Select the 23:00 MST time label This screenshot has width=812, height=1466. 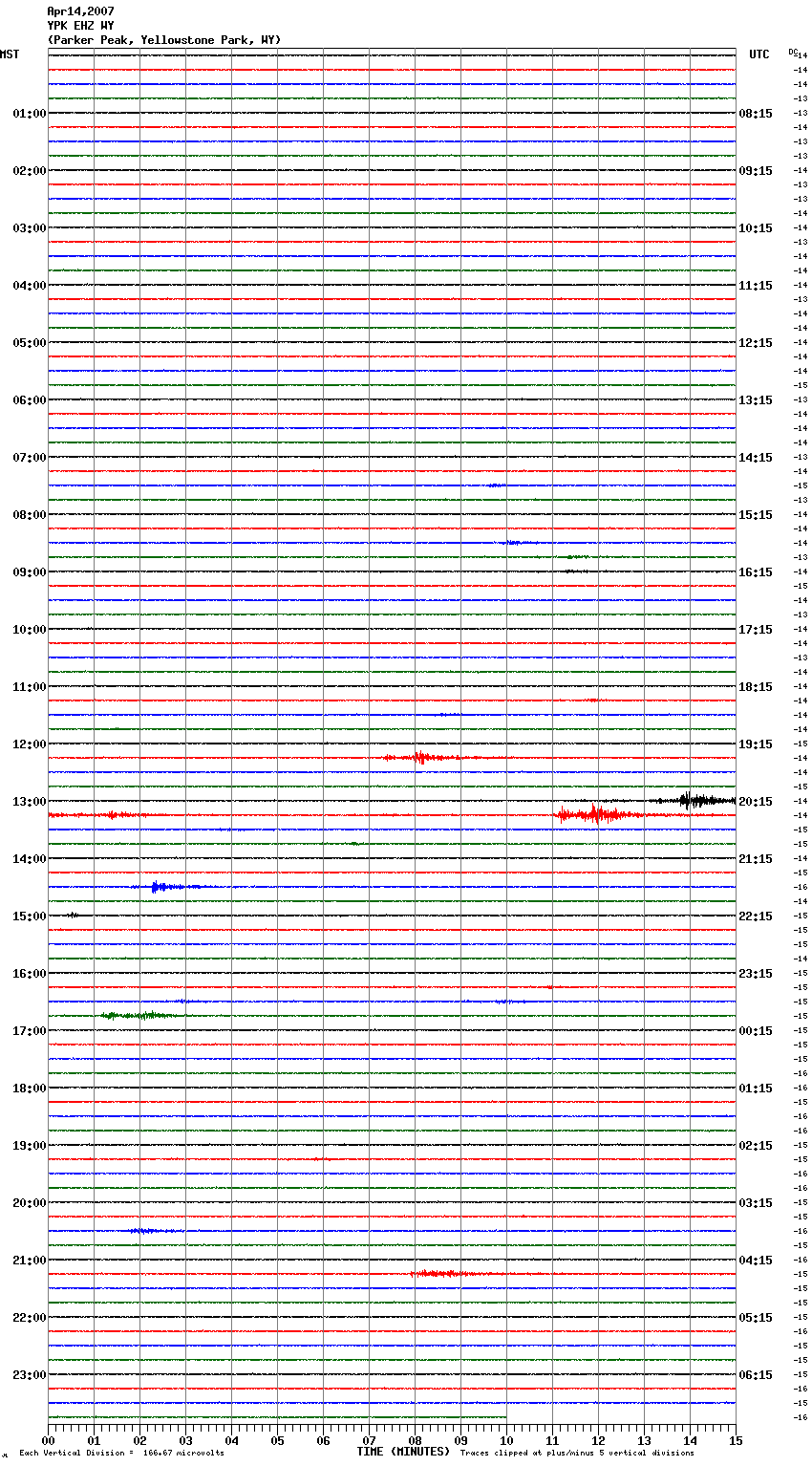[29, 1375]
